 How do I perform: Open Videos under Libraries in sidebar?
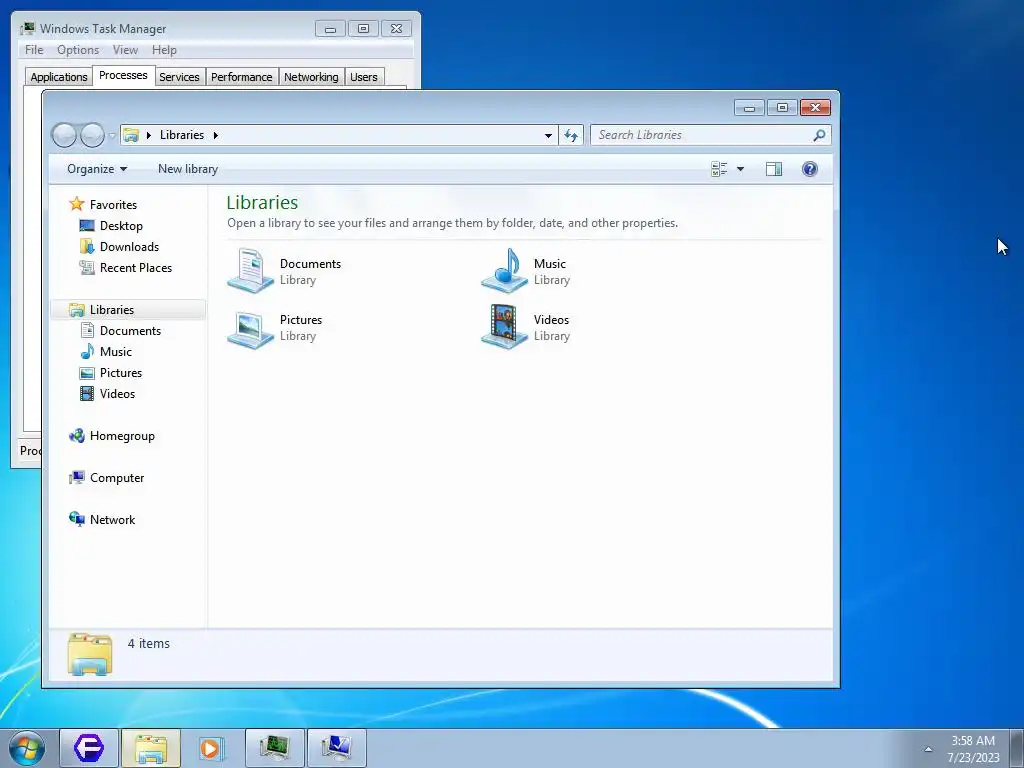[118, 394]
